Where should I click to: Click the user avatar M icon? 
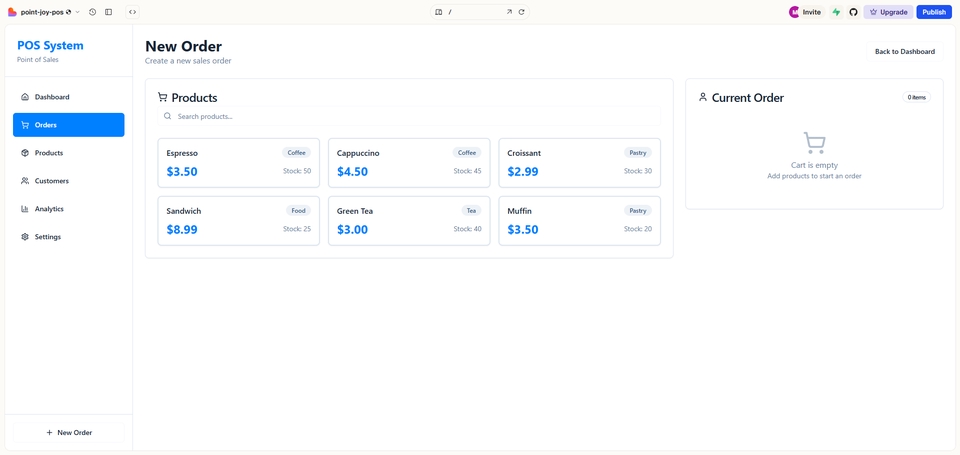pos(794,12)
